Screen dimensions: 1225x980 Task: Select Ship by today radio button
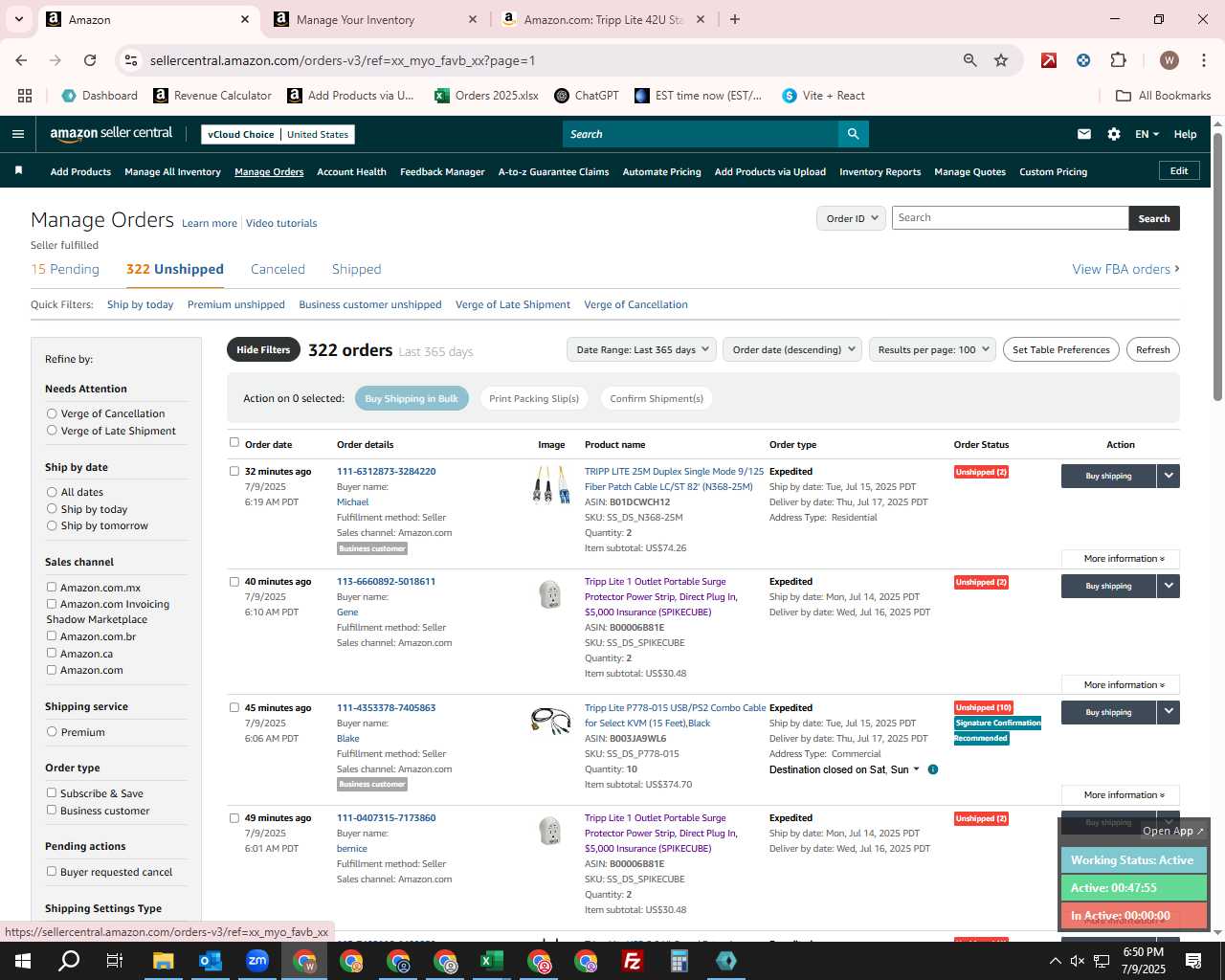[52, 509]
